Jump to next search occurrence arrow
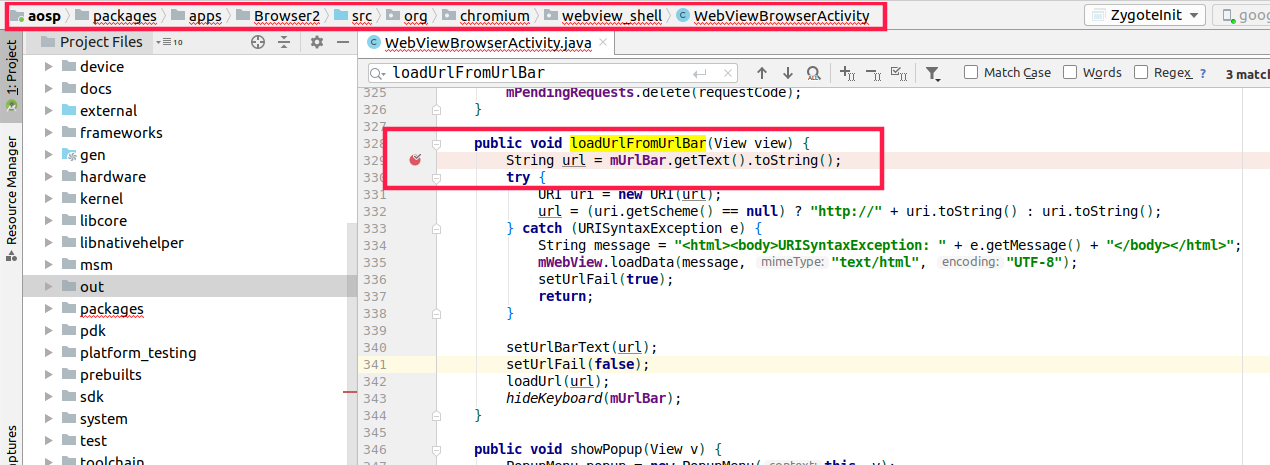Screen dimensions: 1270x465 pyautogui.click(x=788, y=73)
